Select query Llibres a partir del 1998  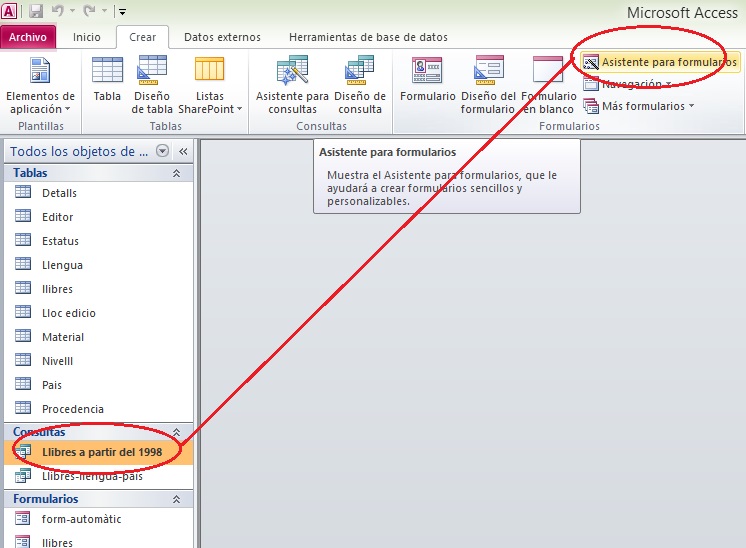pos(98,452)
